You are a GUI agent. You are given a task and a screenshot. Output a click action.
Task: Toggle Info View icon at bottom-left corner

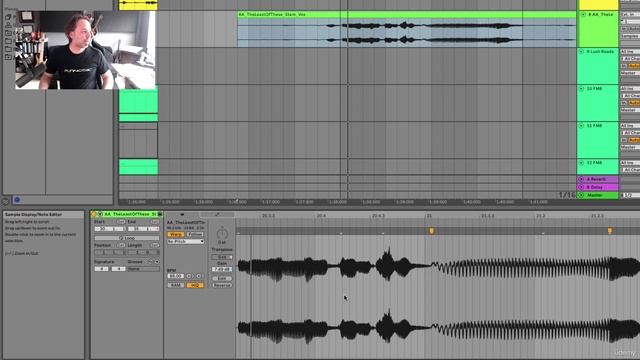pyautogui.click(x=5, y=202)
